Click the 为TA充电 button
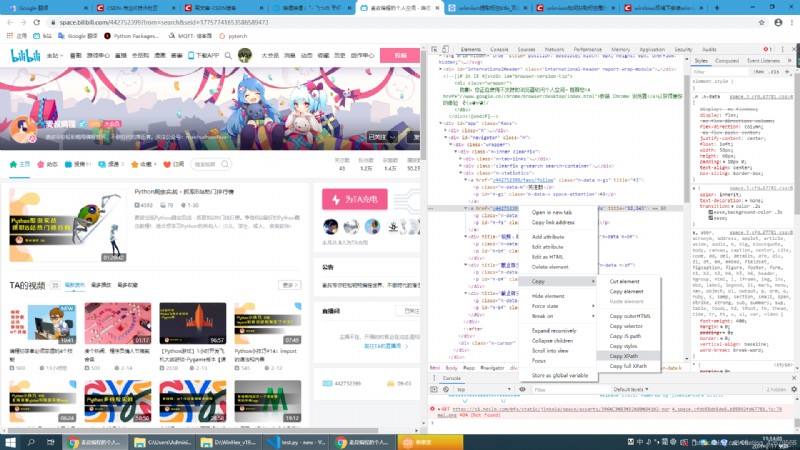 click(355, 199)
